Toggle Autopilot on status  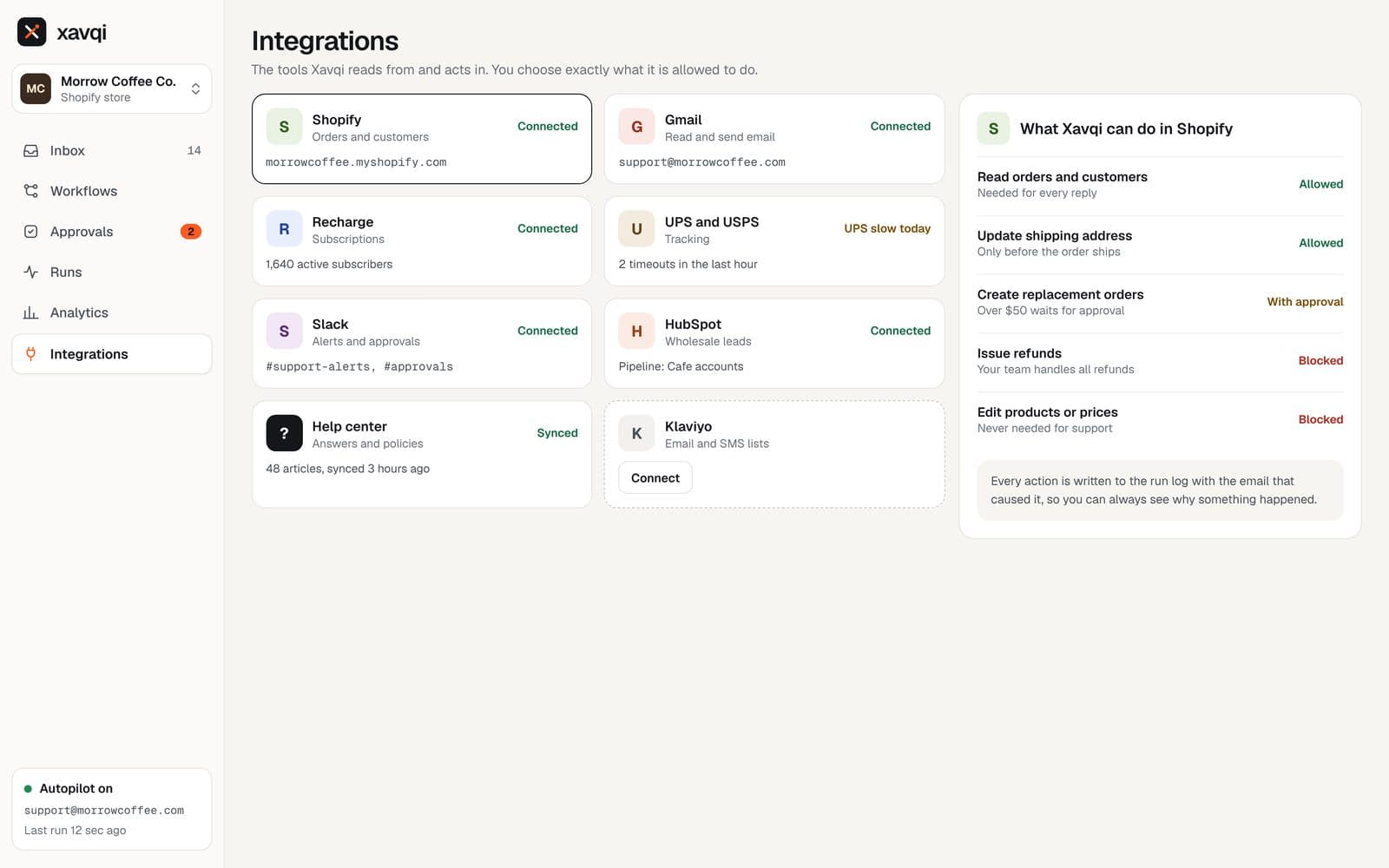tap(69, 788)
